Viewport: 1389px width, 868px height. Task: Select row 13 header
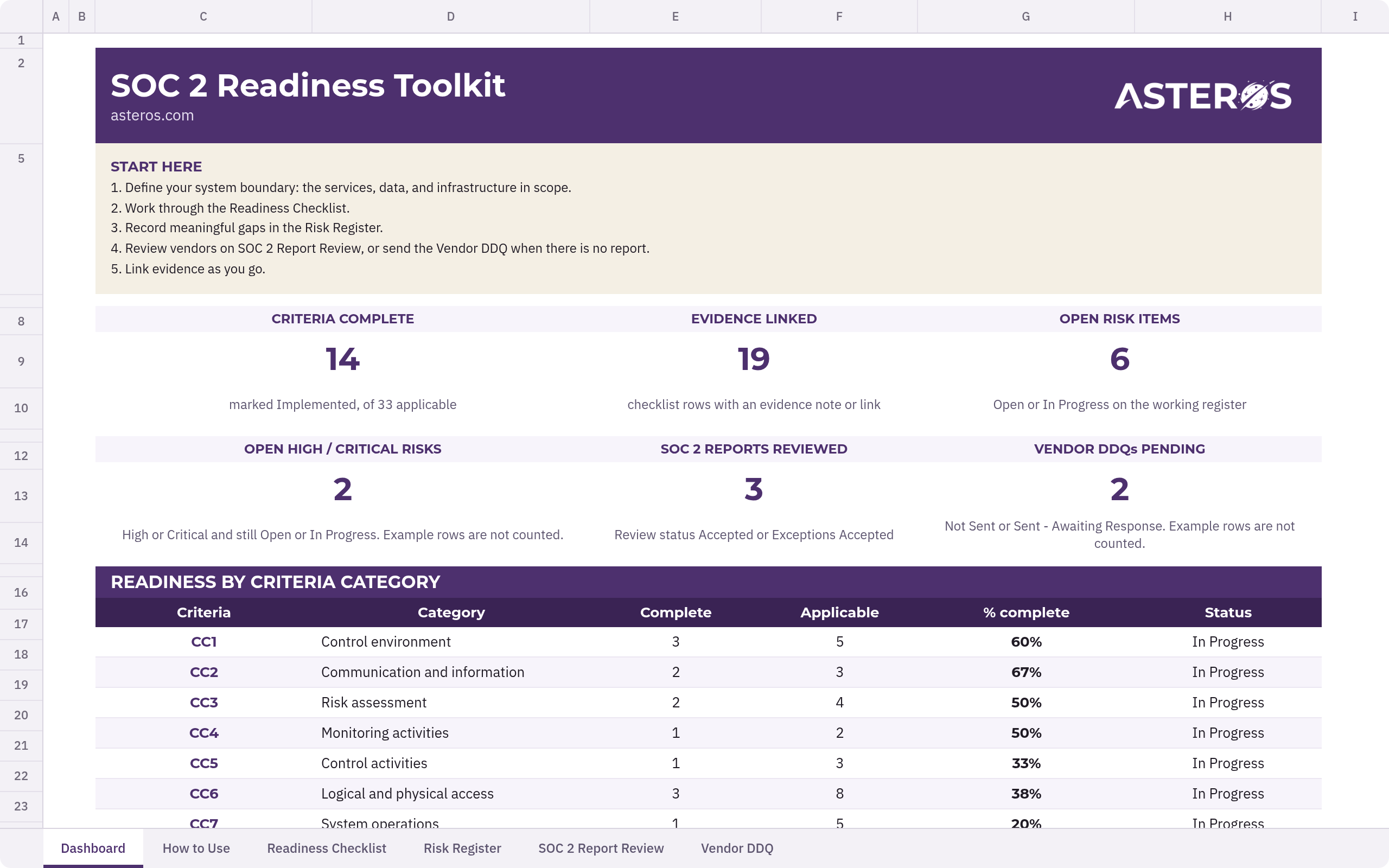[x=21, y=495]
